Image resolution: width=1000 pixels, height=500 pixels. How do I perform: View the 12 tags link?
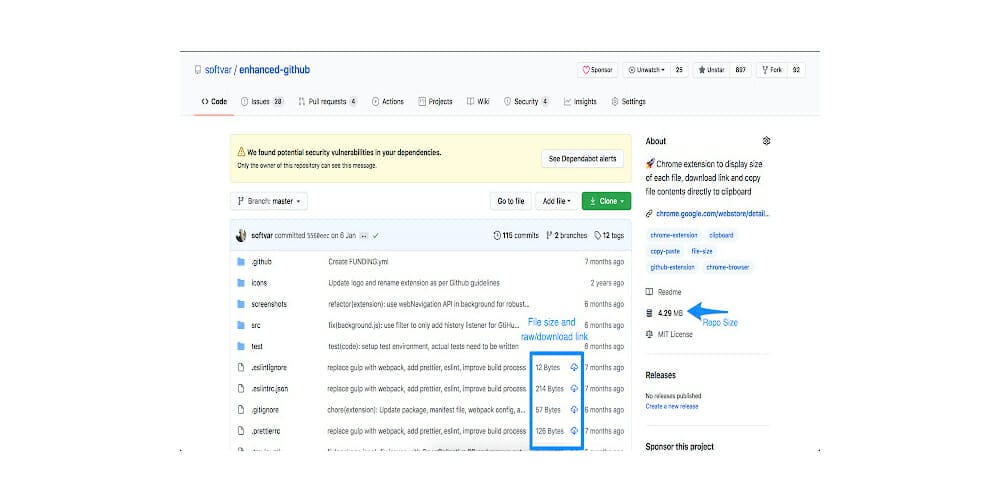pos(609,235)
